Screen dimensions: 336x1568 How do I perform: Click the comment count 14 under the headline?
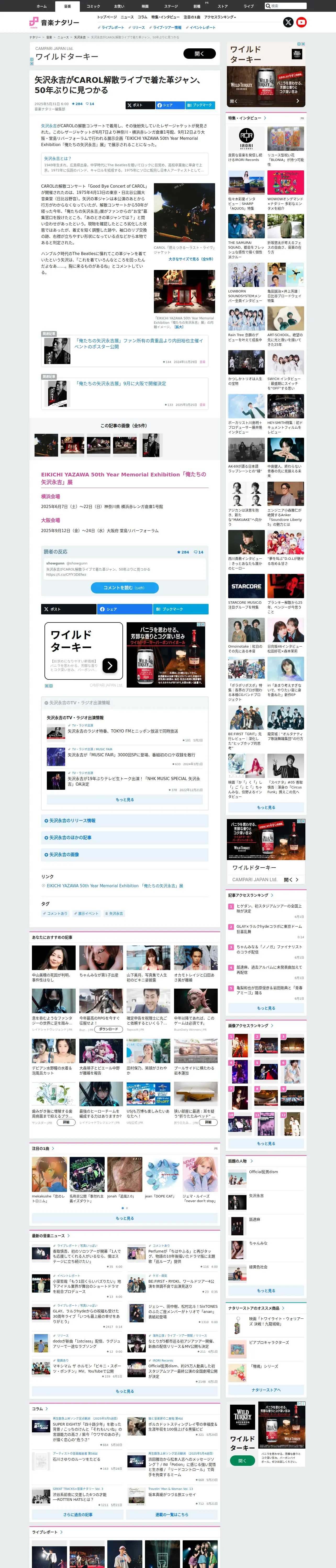point(90,104)
